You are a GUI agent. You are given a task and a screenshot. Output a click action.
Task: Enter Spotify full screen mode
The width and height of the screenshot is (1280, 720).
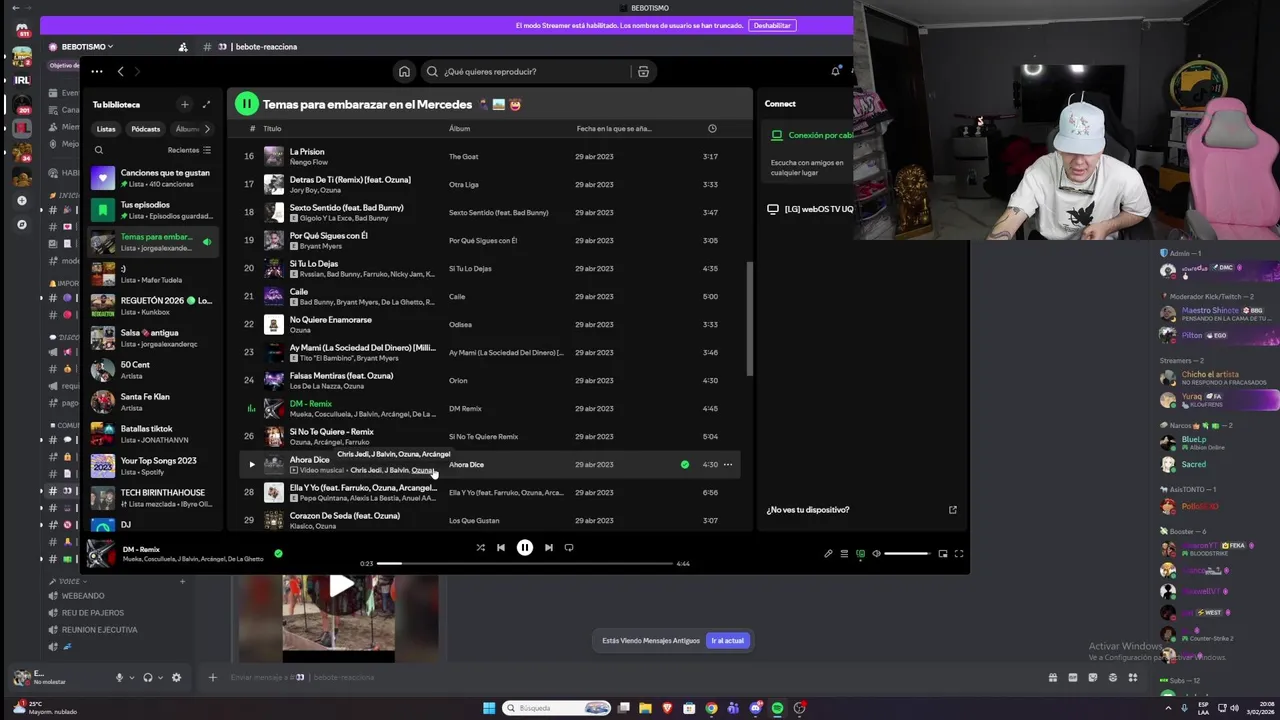[959, 553]
